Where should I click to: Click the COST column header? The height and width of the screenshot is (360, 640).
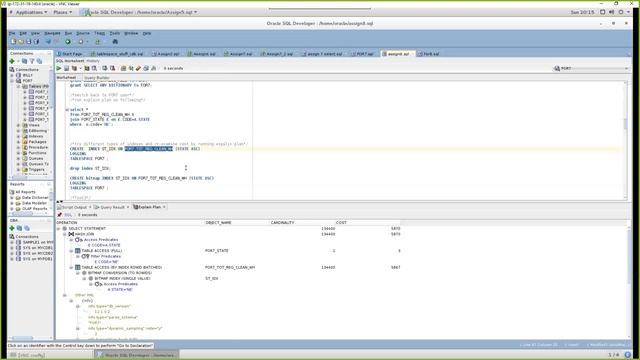click(x=341, y=222)
